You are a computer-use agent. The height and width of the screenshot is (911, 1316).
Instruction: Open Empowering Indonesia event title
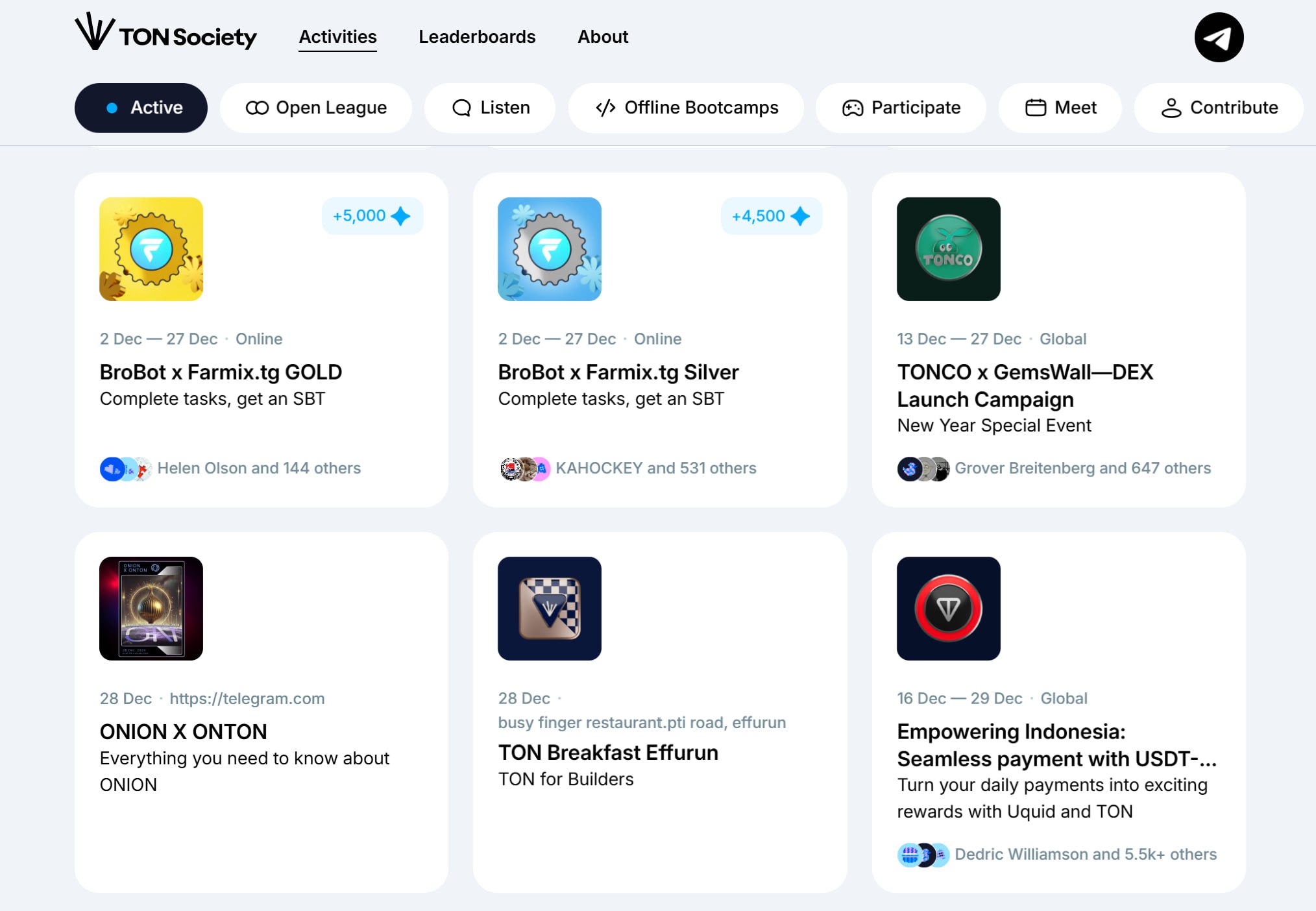point(1056,745)
